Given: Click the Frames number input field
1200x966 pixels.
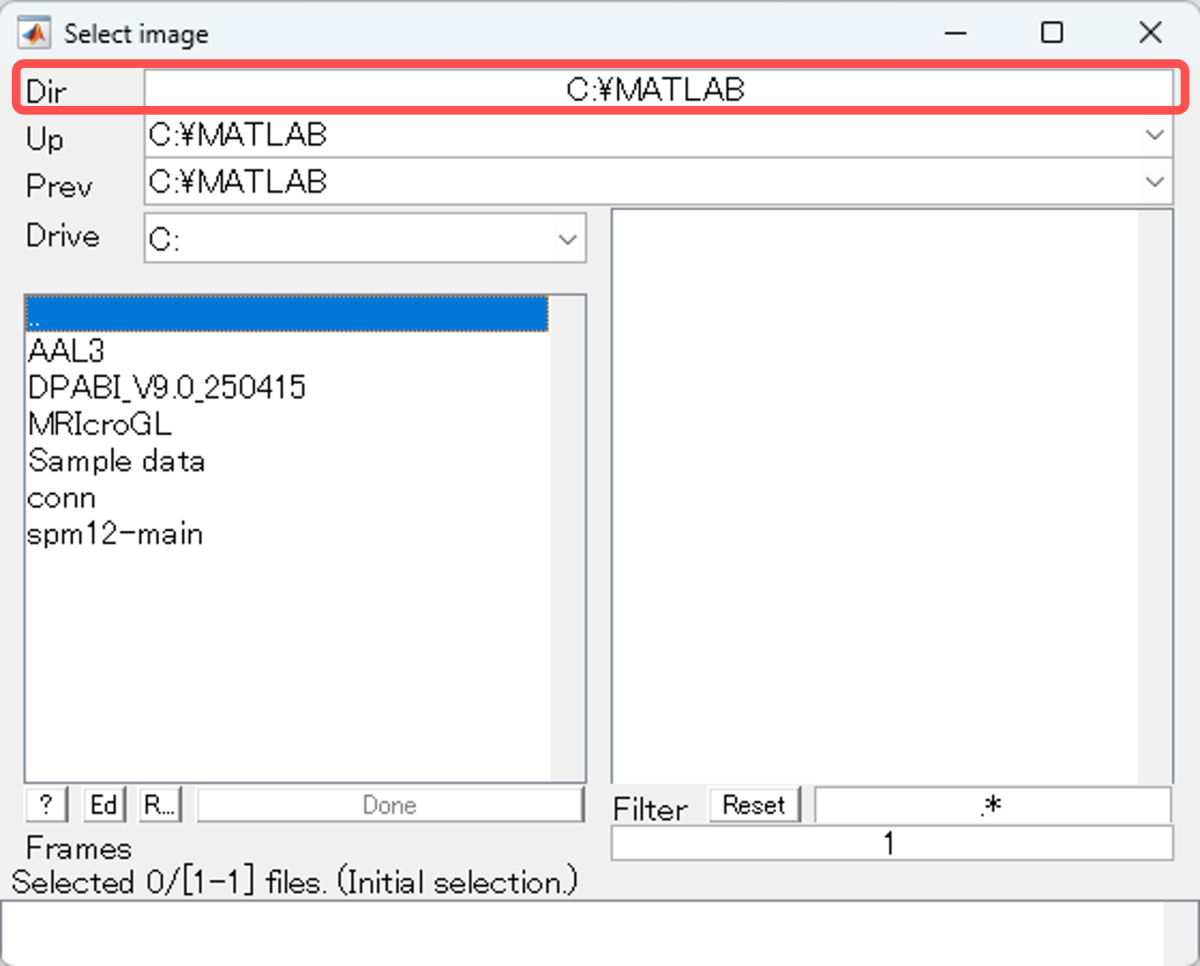Looking at the screenshot, I should click(890, 844).
